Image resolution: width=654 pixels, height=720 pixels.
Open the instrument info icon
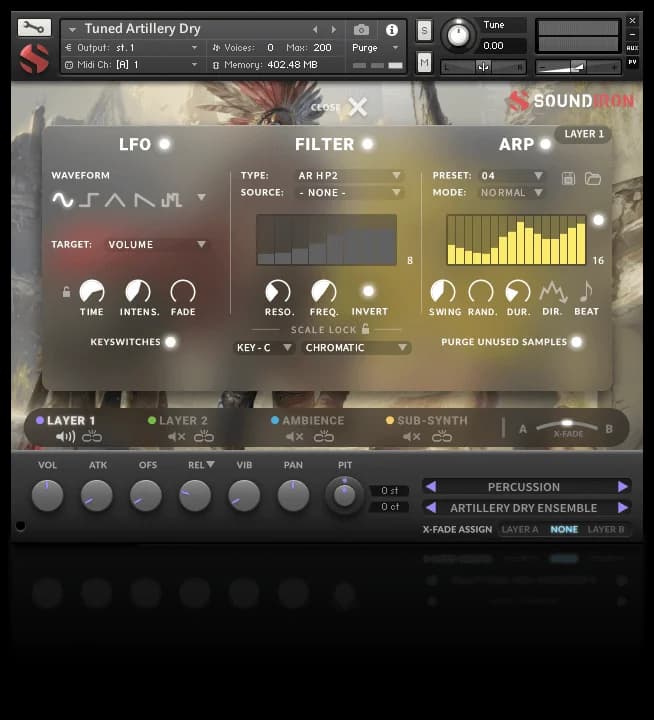(392, 30)
